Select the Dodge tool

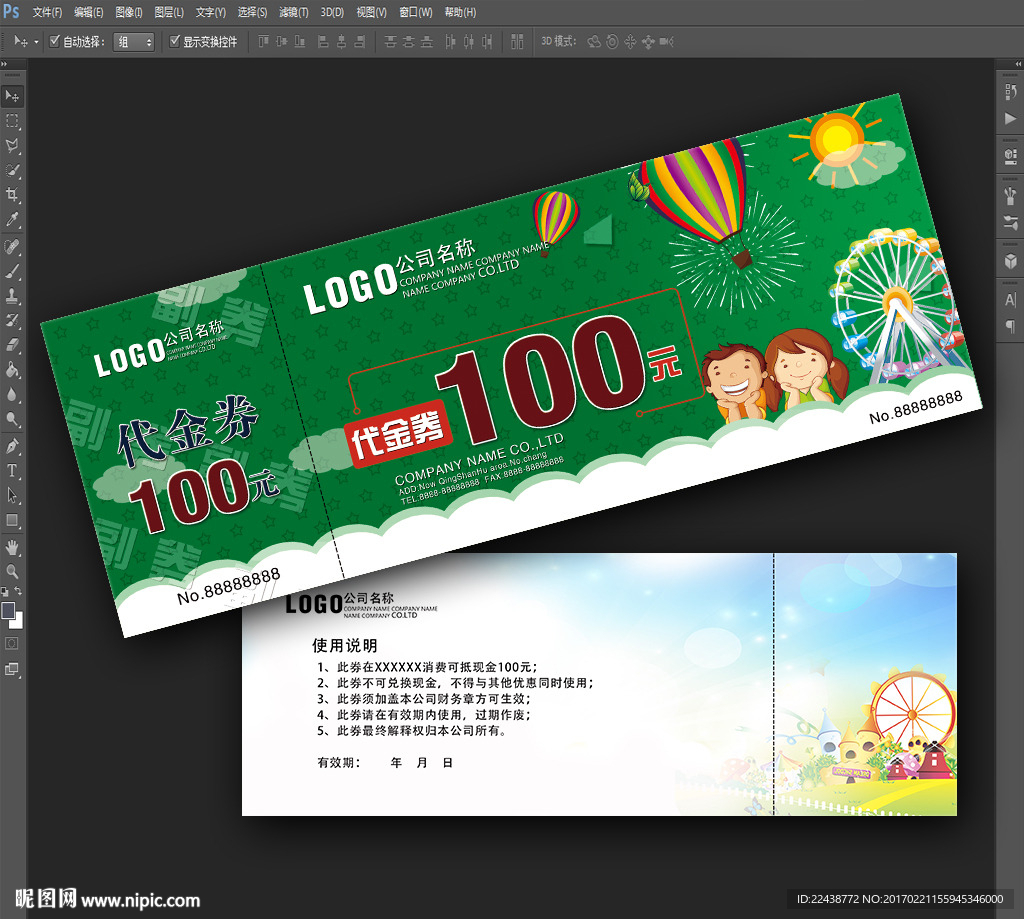12,419
